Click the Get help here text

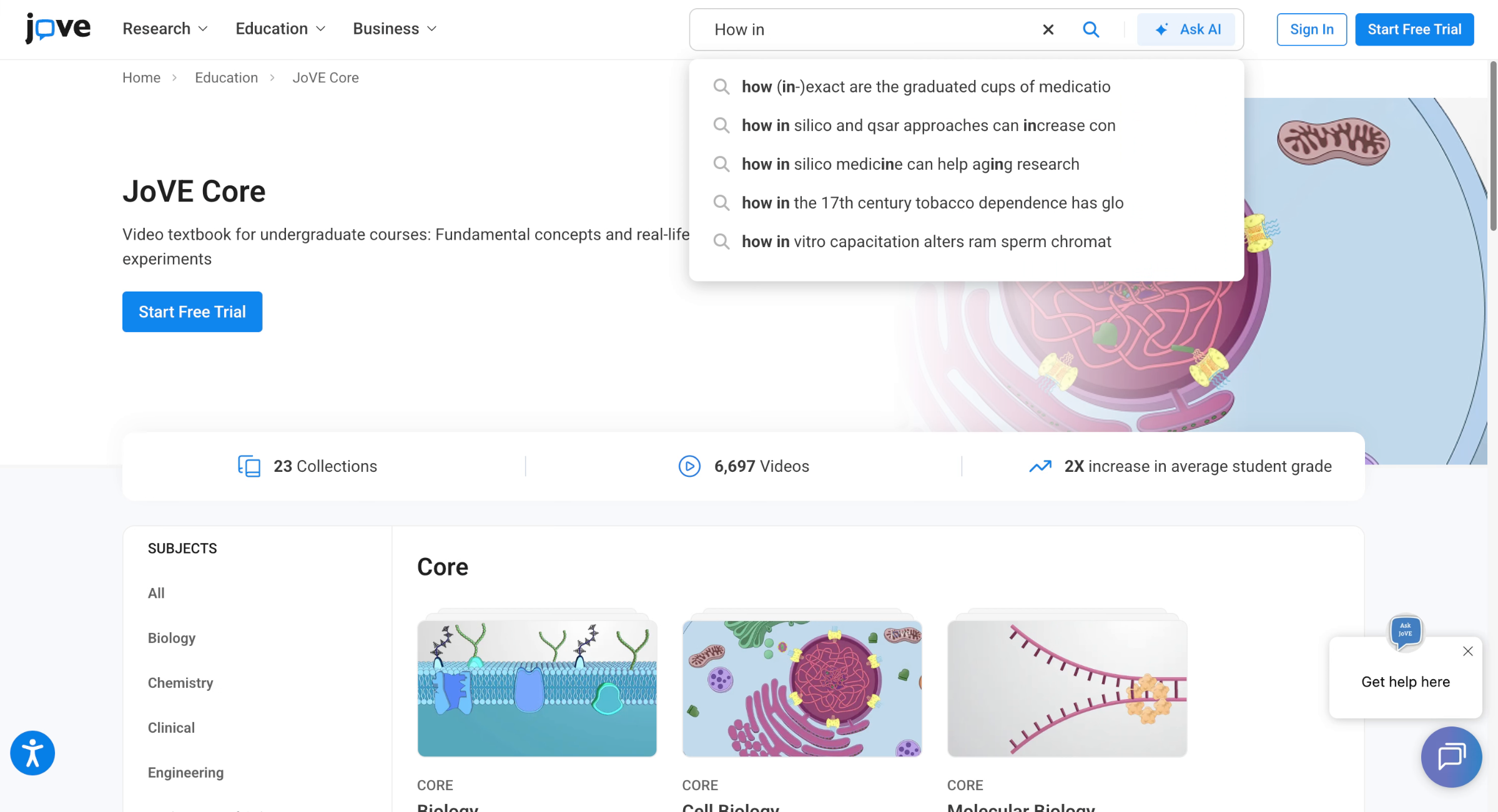pyautogui.click(x=1406, y=682)
